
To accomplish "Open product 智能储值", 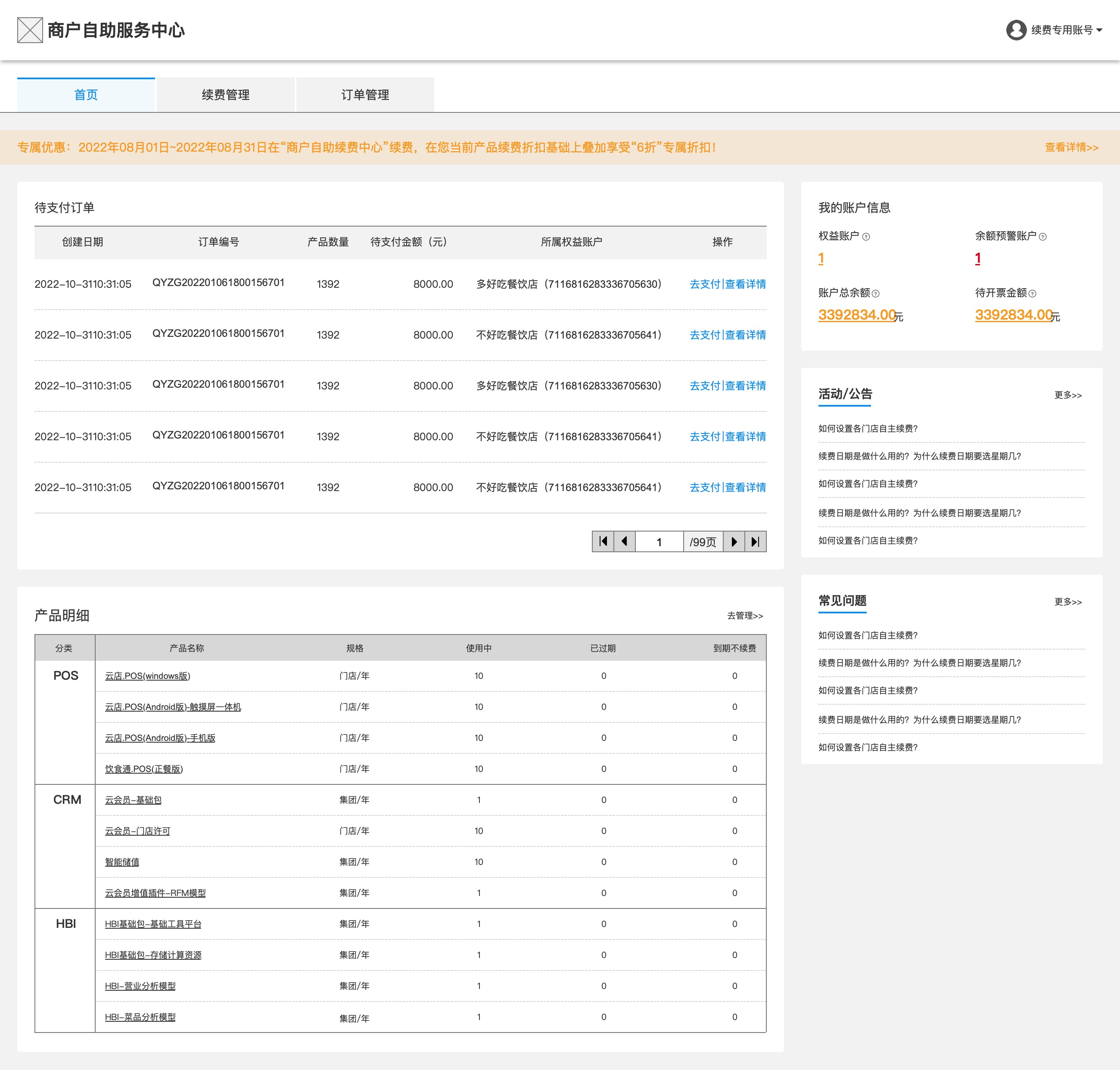I will click(x=122, y=862).
